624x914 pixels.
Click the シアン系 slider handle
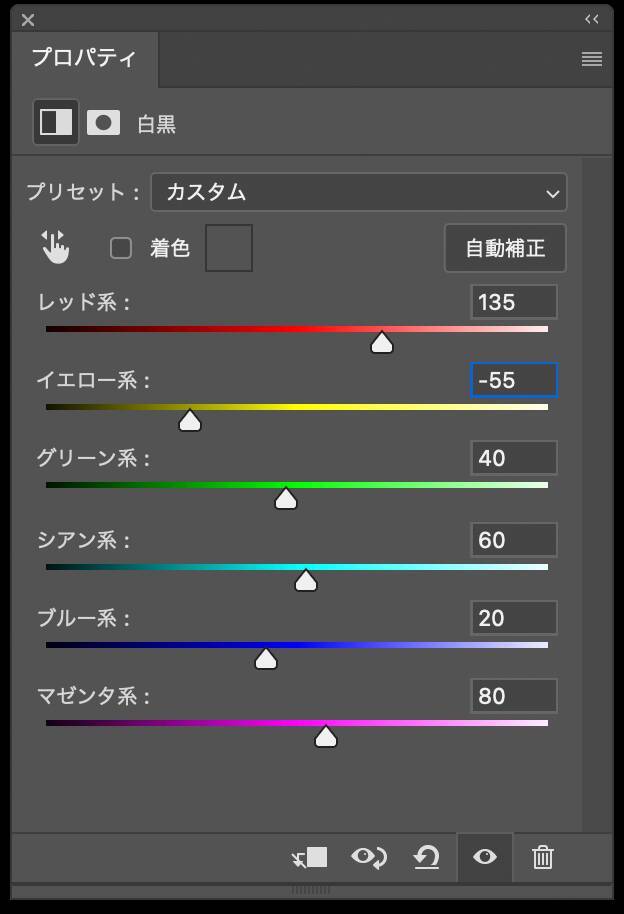(306, 581)
